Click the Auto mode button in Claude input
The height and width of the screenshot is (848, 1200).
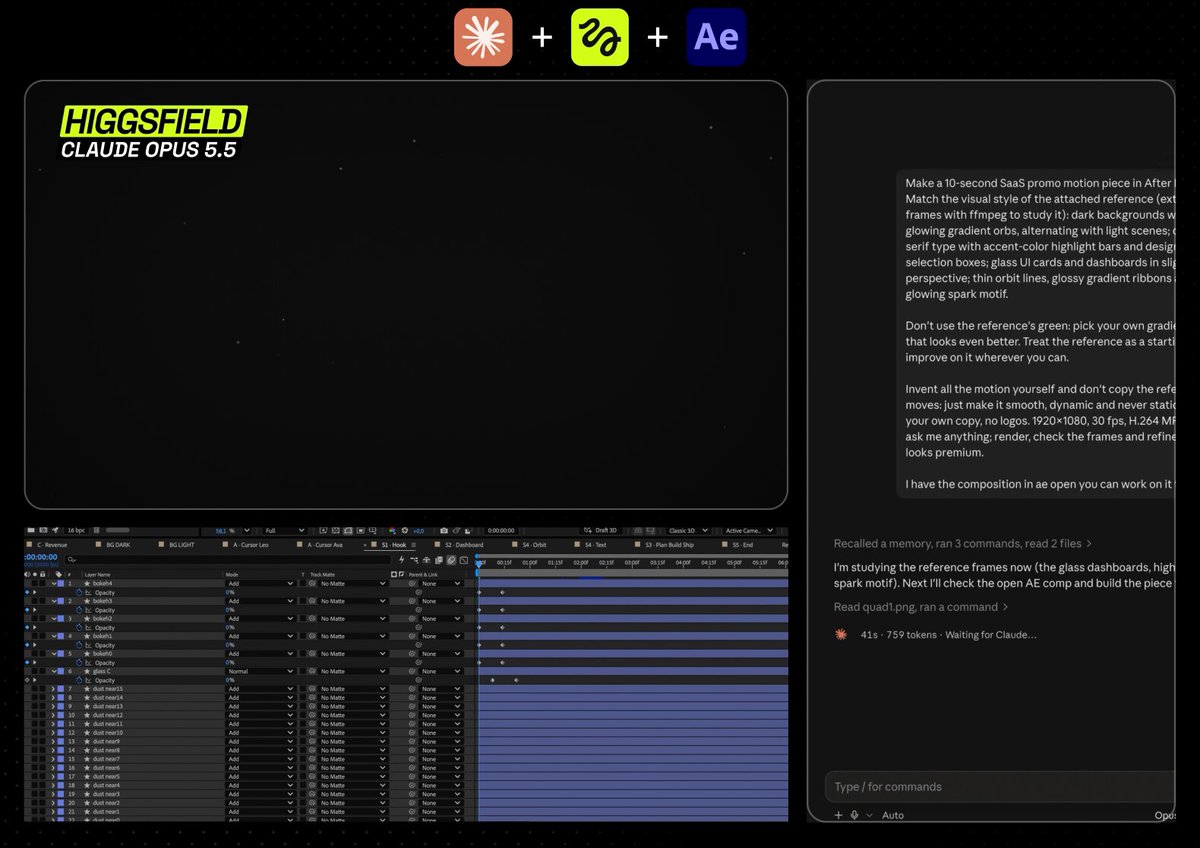coord(892,815)
